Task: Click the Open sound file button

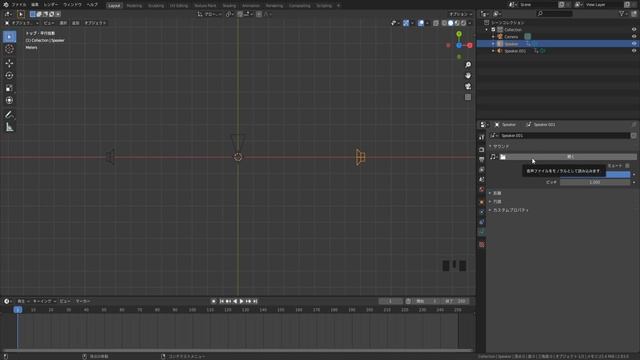Action: (x=568, y=157)
